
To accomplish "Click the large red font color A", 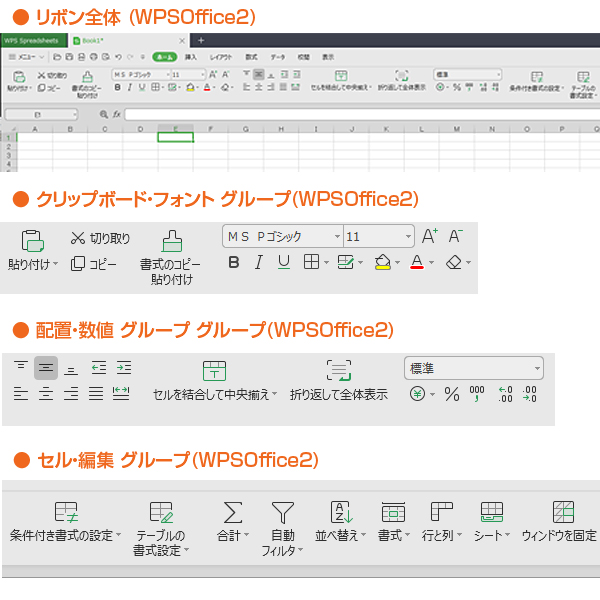I will pyautogui.click(x=417, y=262).
